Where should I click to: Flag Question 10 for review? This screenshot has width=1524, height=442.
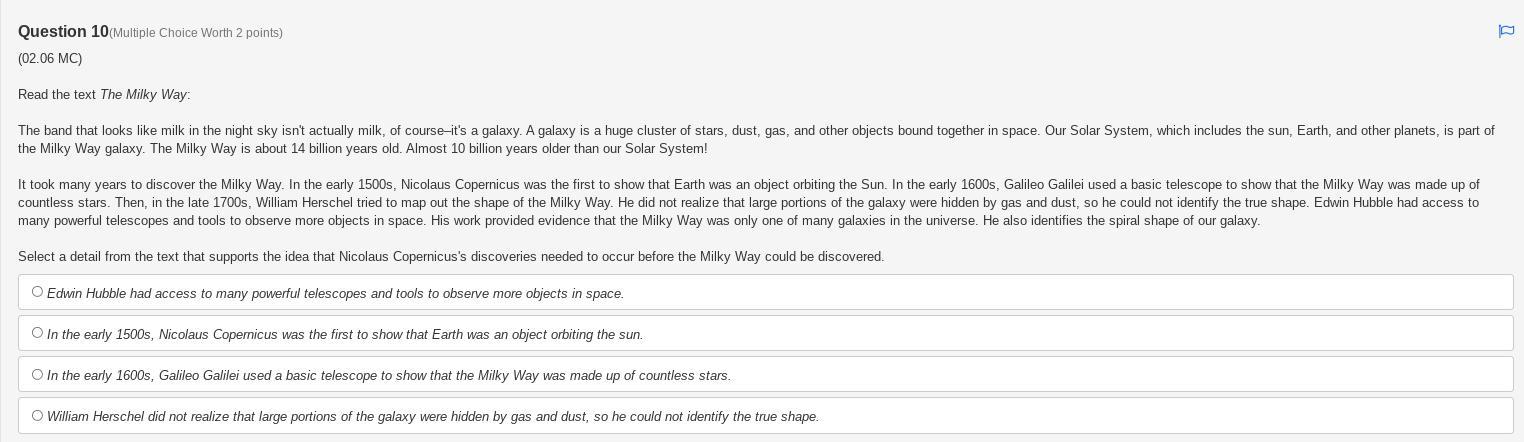(x=1505, y=32)
